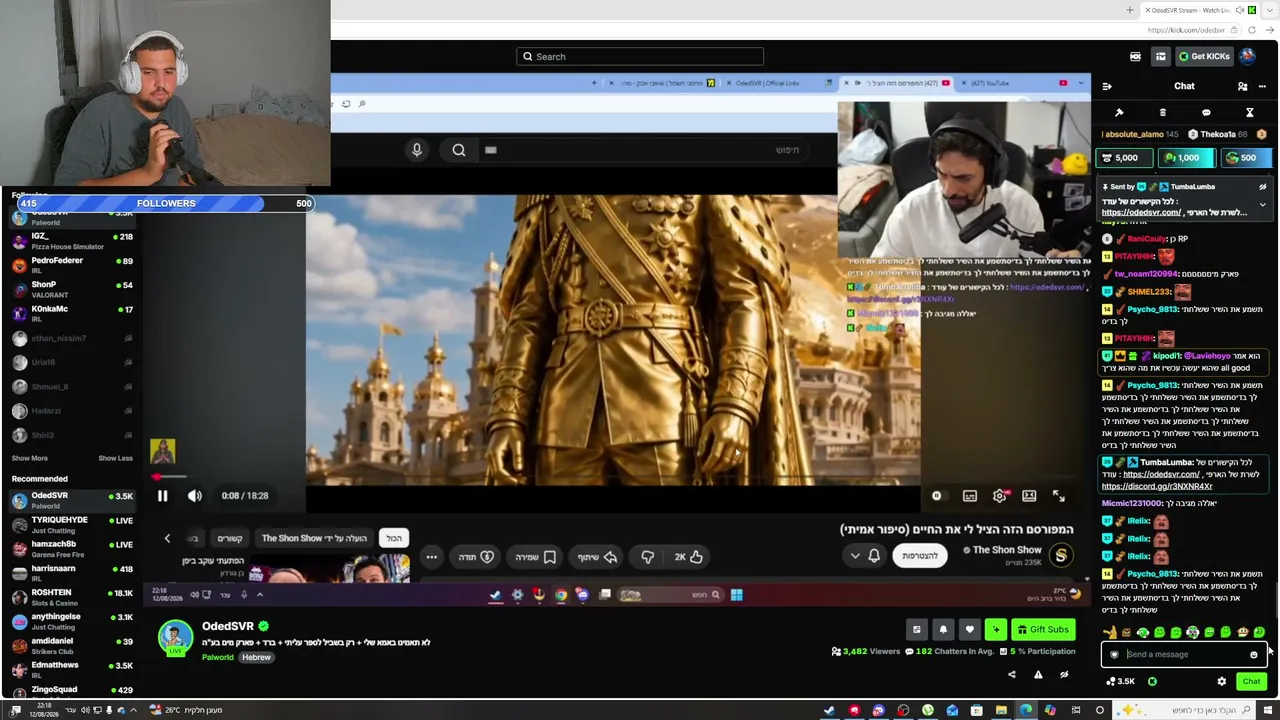Select the Hebrew language tag
This screenshot has width=1280, height=720.
pyautogui.click(x=256, y=658)
